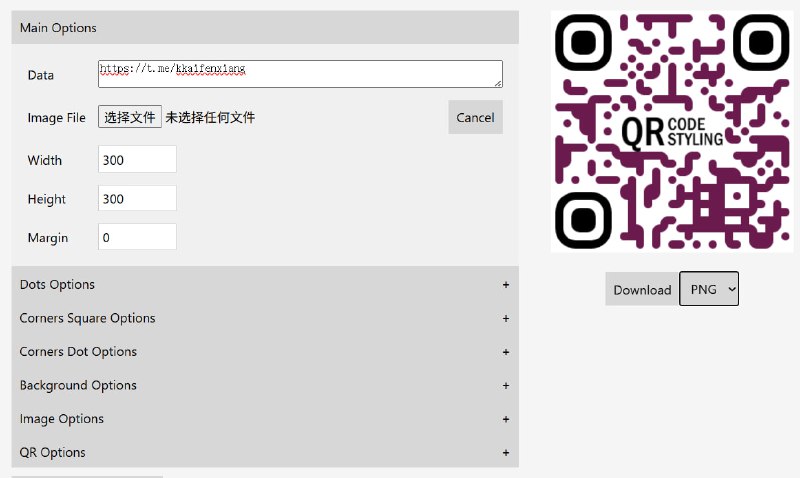The image size is (800, 478).
Task: Open the Image Options section
Action: (x=265, y=419)
